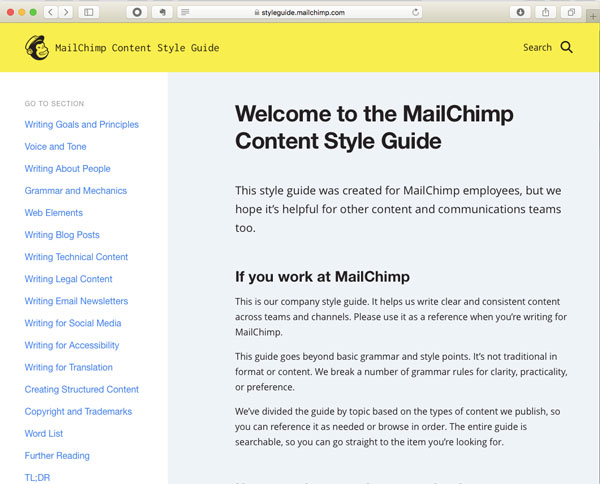Click the MailChimp Content Style Guide title
This screenshot has height=484, width=600.
pyautogui.click(x=137, y=48)
